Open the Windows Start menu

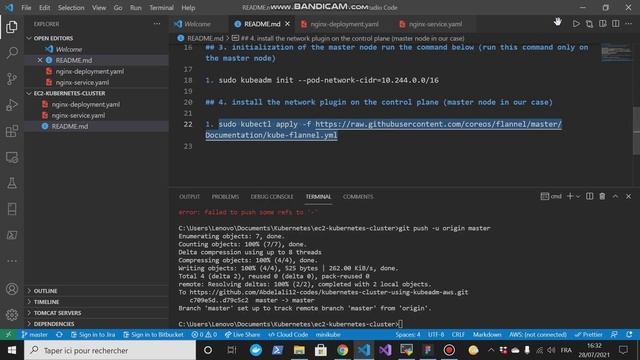pyautogui.click(x=12, y=350)
